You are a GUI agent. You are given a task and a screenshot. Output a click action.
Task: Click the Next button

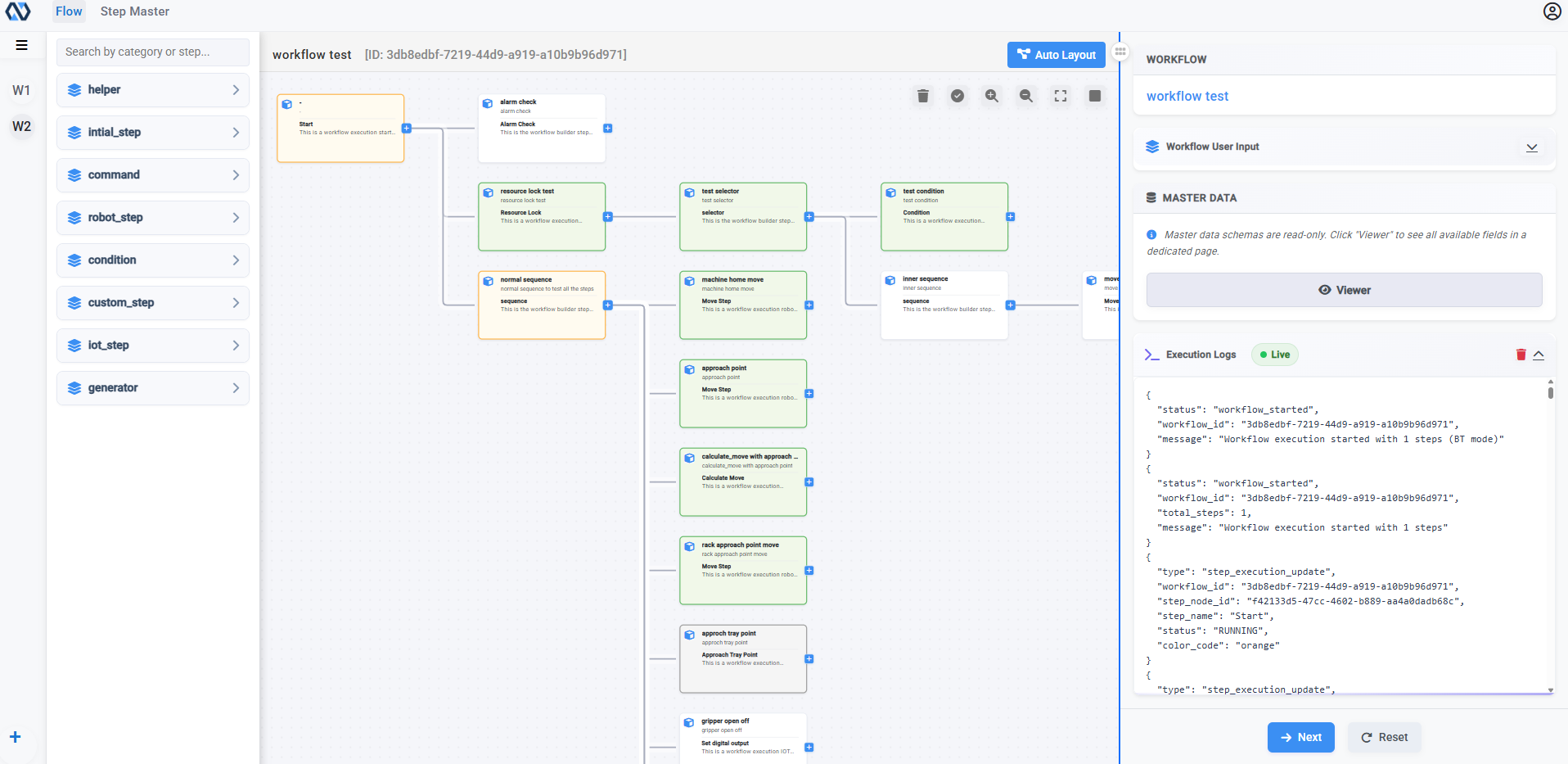[x=1300, y=737]
